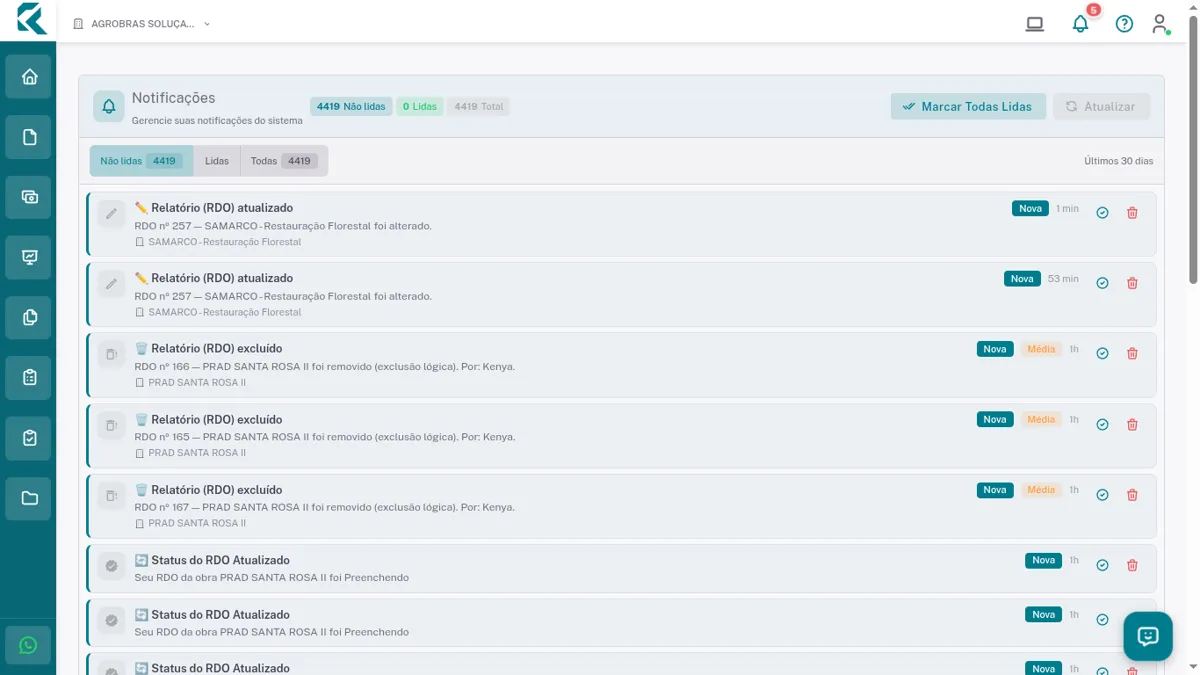
Task: Open the stacked copies sidebar icon
Action: [29, 317]
